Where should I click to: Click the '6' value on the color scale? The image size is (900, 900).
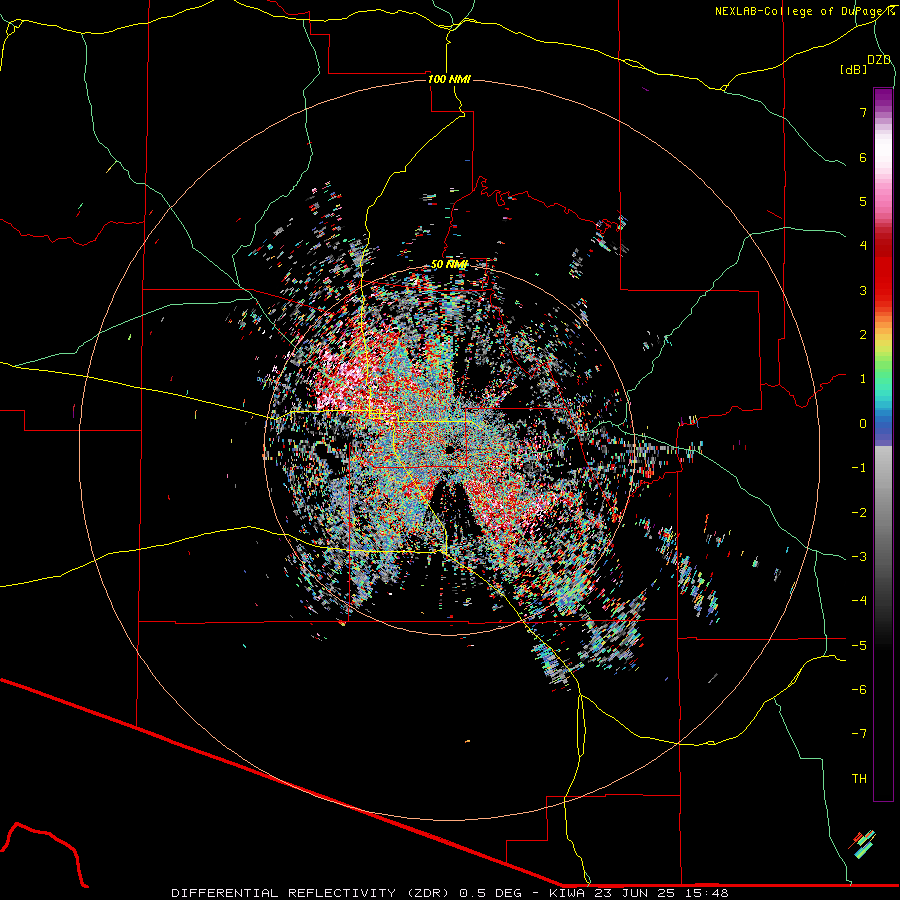click(863, 157)
